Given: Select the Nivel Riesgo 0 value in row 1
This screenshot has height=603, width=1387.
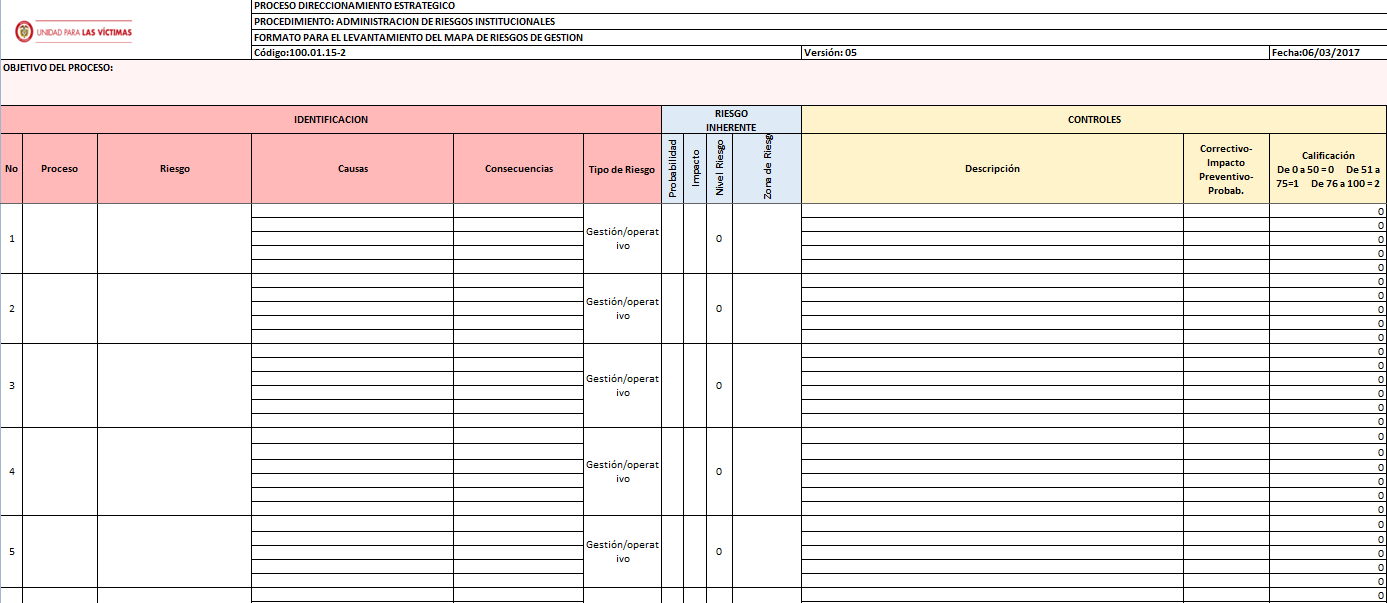Looking at the screenshot, I should click(x=719, y=239).
